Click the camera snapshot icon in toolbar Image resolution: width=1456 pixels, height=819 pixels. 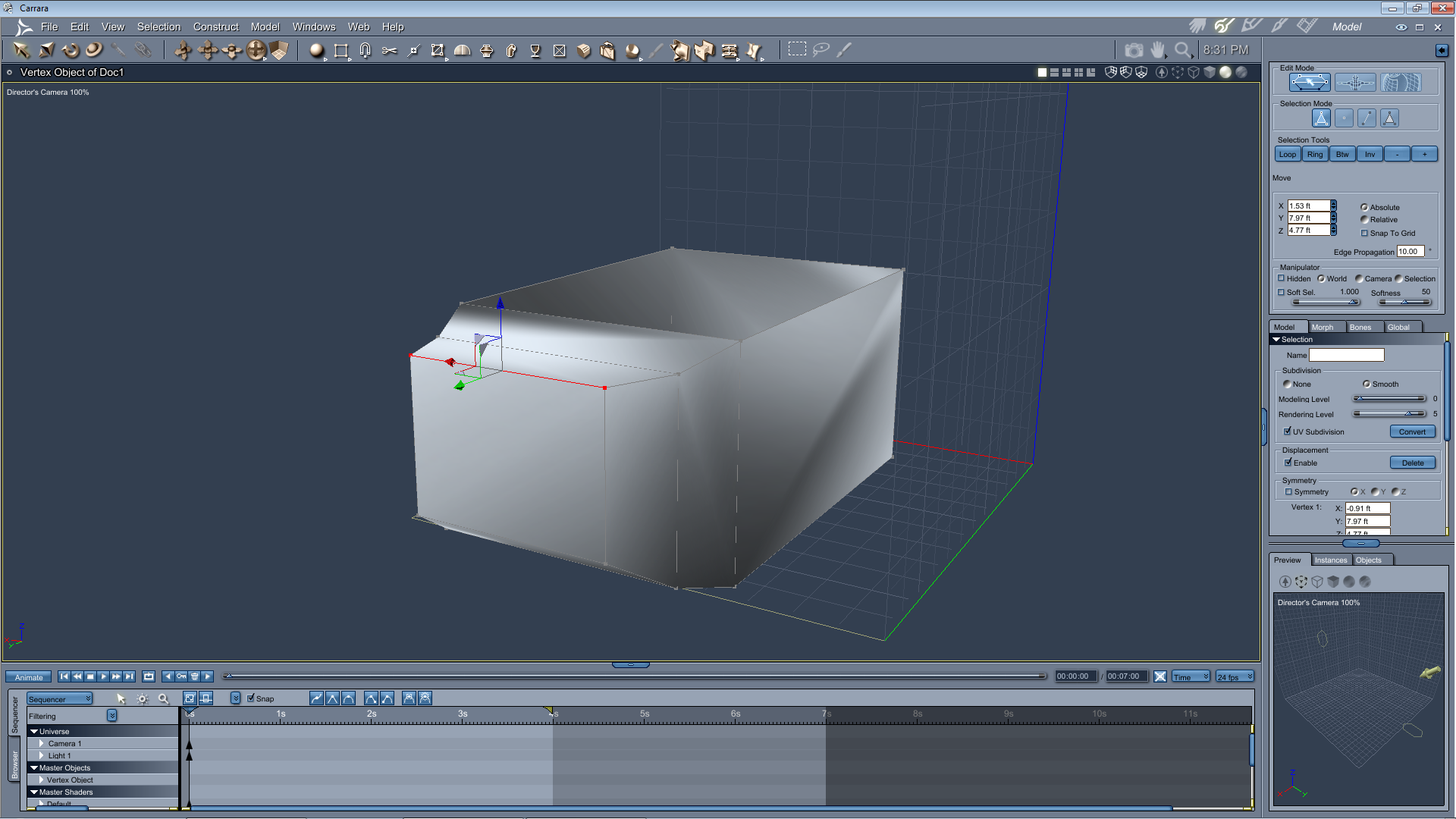[x=1133, y=50]
